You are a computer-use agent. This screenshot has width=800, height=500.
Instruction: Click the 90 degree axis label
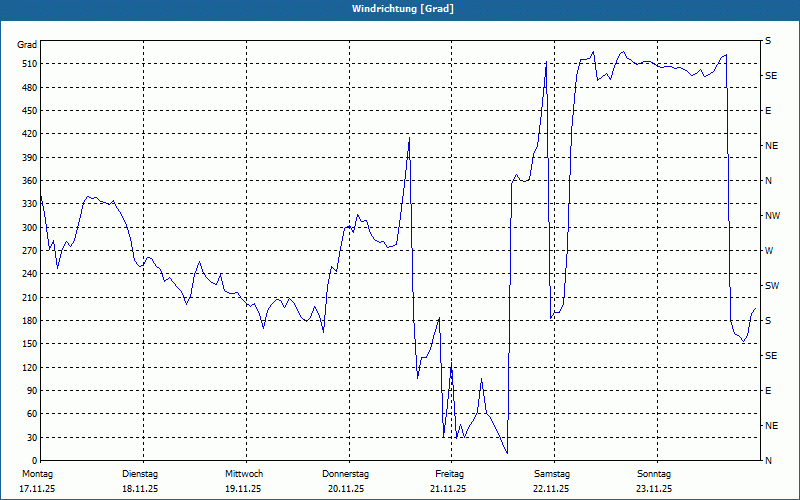[x=32, y=391]
